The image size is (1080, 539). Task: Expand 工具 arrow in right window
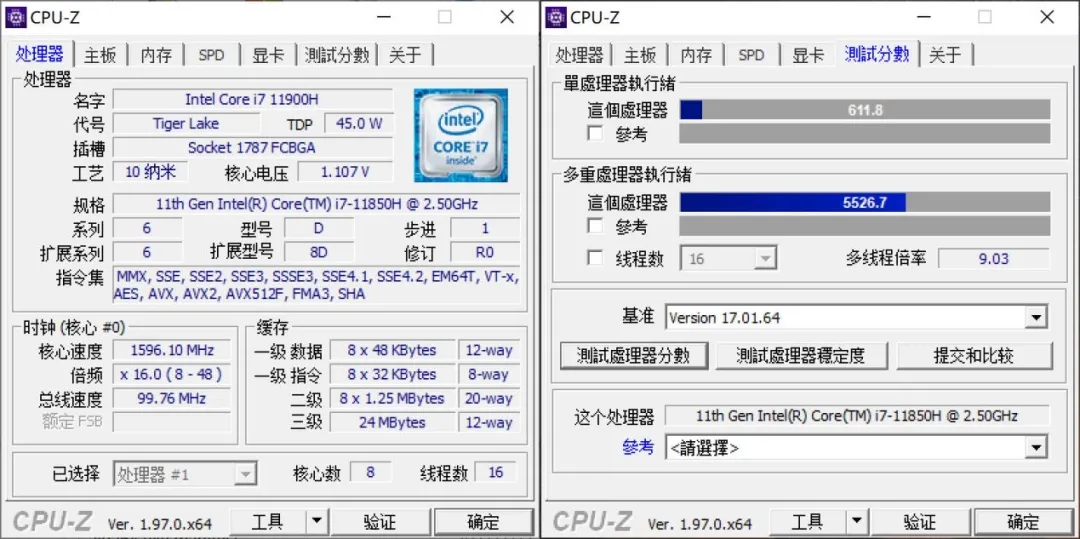click(856, 522)
